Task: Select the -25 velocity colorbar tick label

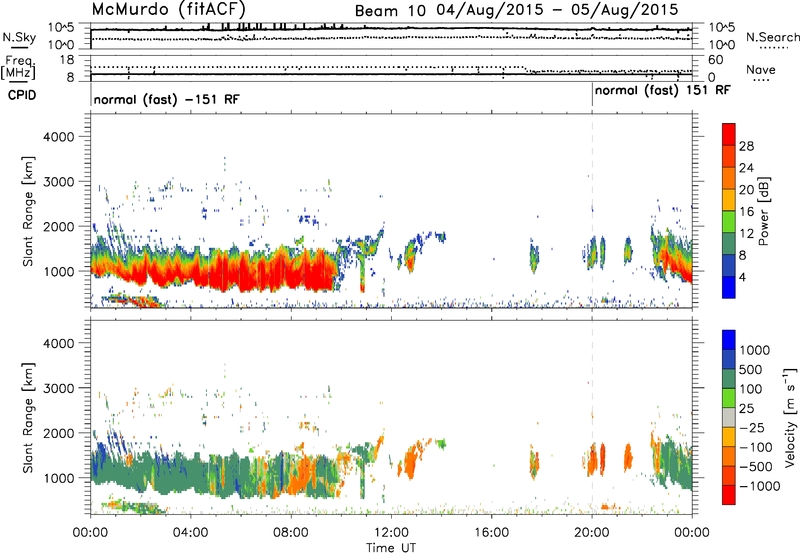Action: click(x=751, y=428)
